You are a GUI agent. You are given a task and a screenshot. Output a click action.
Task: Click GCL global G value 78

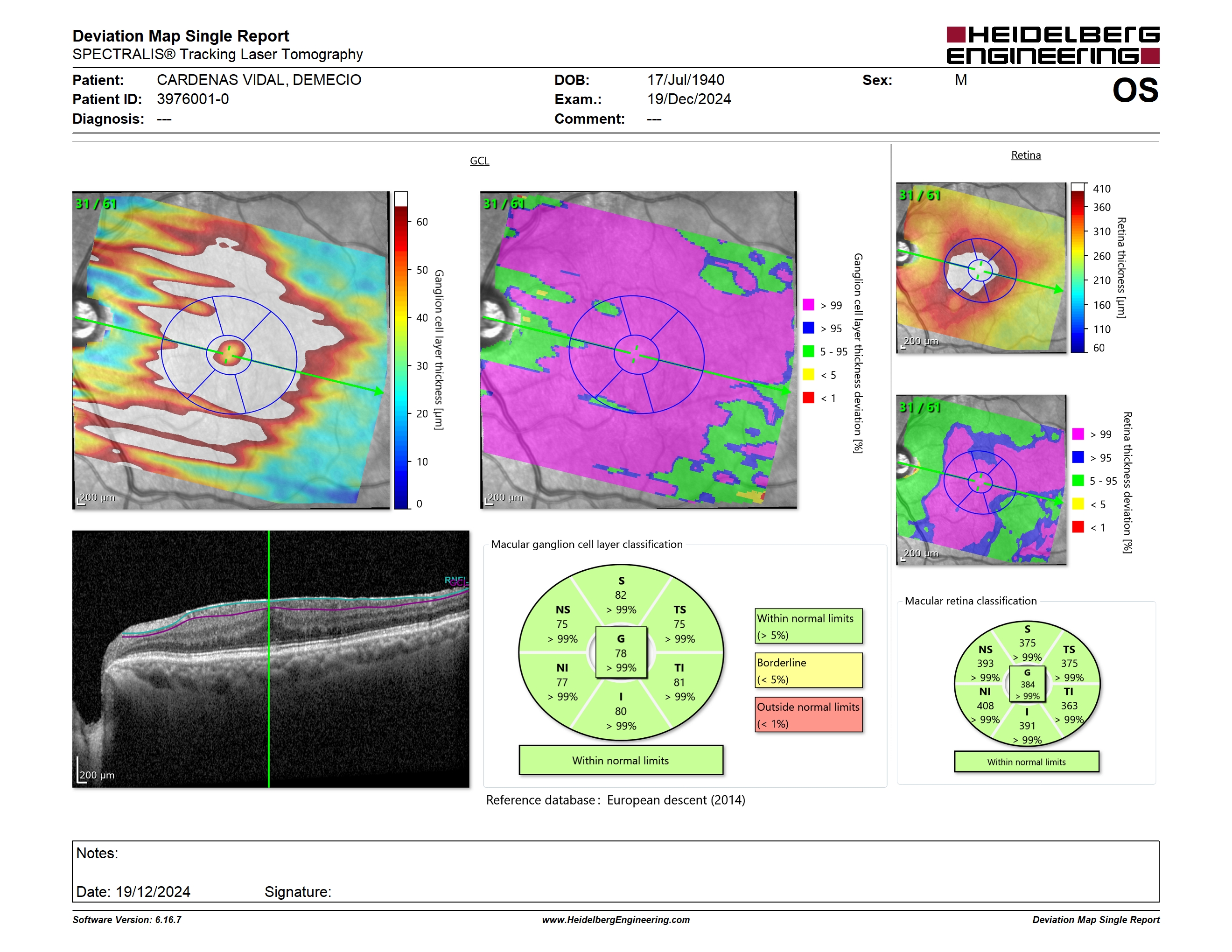pos(621,653)
